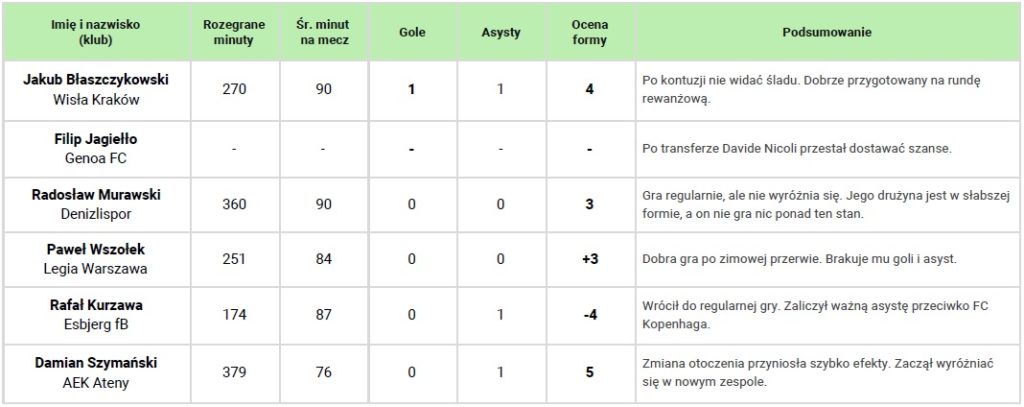This screenshot has height=407, width=1024.
Task: Select the 'Ocena formy' header cell
Action: point(589,33)
